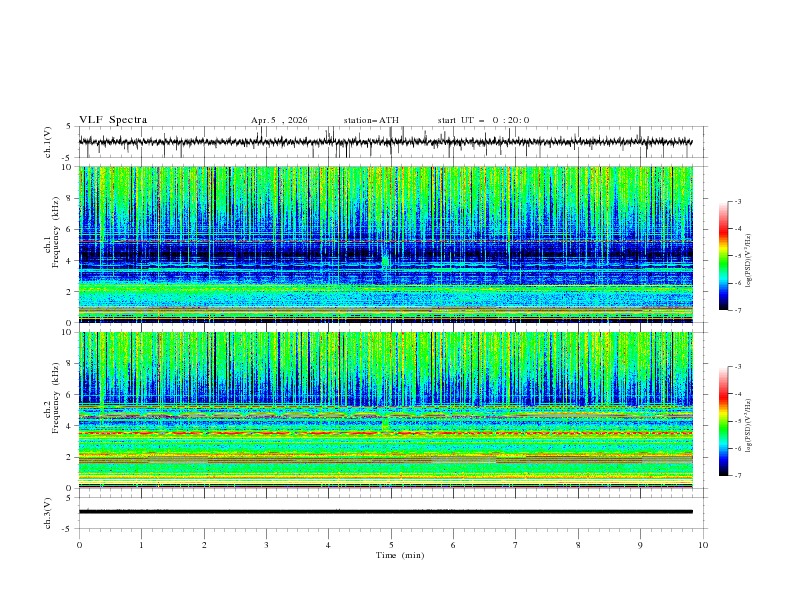Viewport: 792px width, 612px height.
Task: Click the time axis tick label "7"
Action: click(516, 545)
